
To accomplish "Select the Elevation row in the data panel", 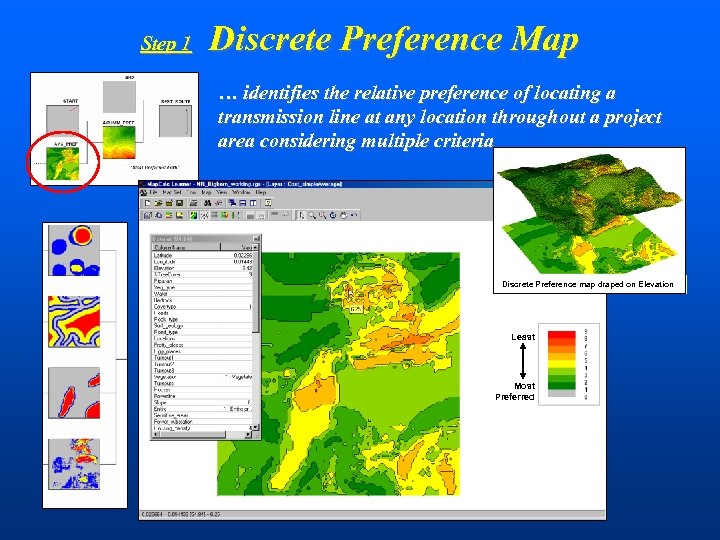I will [x=202, y=268].
